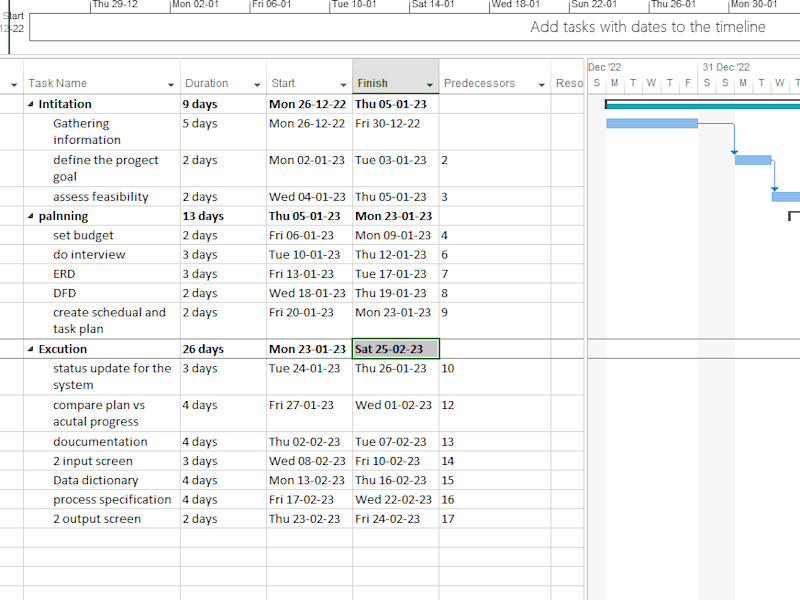Click the assess feasibility Gantt bar
This screenshot has width=800, height=600.
[786, 196]
